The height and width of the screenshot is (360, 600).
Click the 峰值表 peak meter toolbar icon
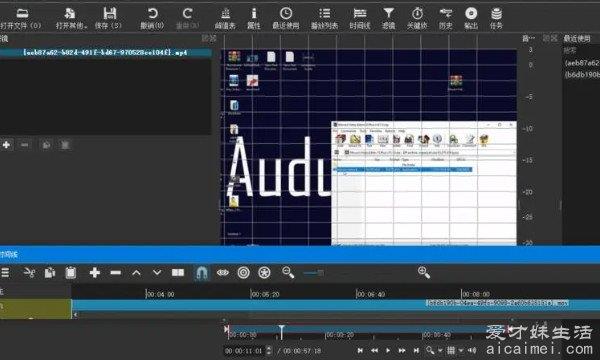225,18
